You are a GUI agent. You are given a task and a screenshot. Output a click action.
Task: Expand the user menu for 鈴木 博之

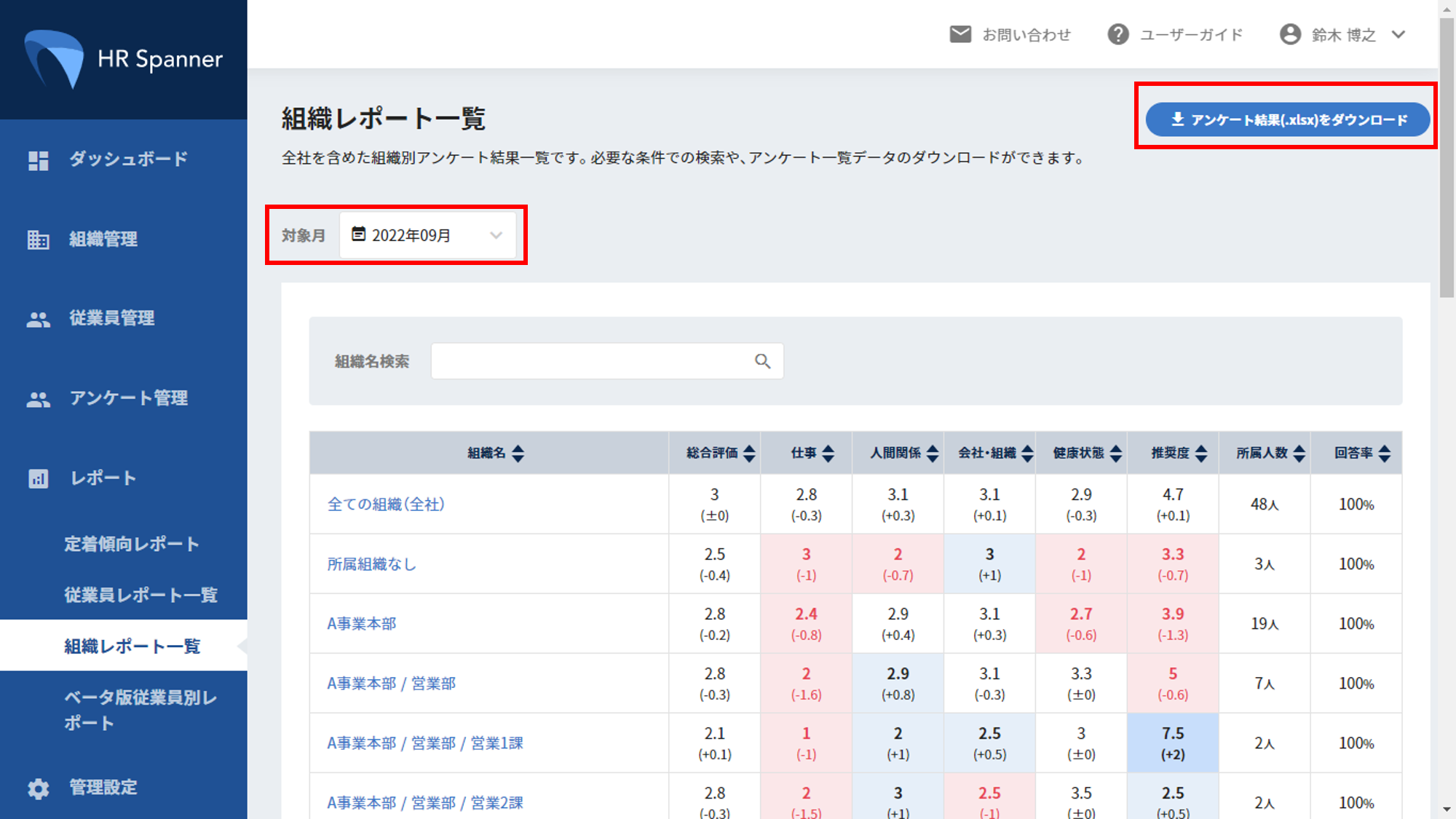[1398, 34]
